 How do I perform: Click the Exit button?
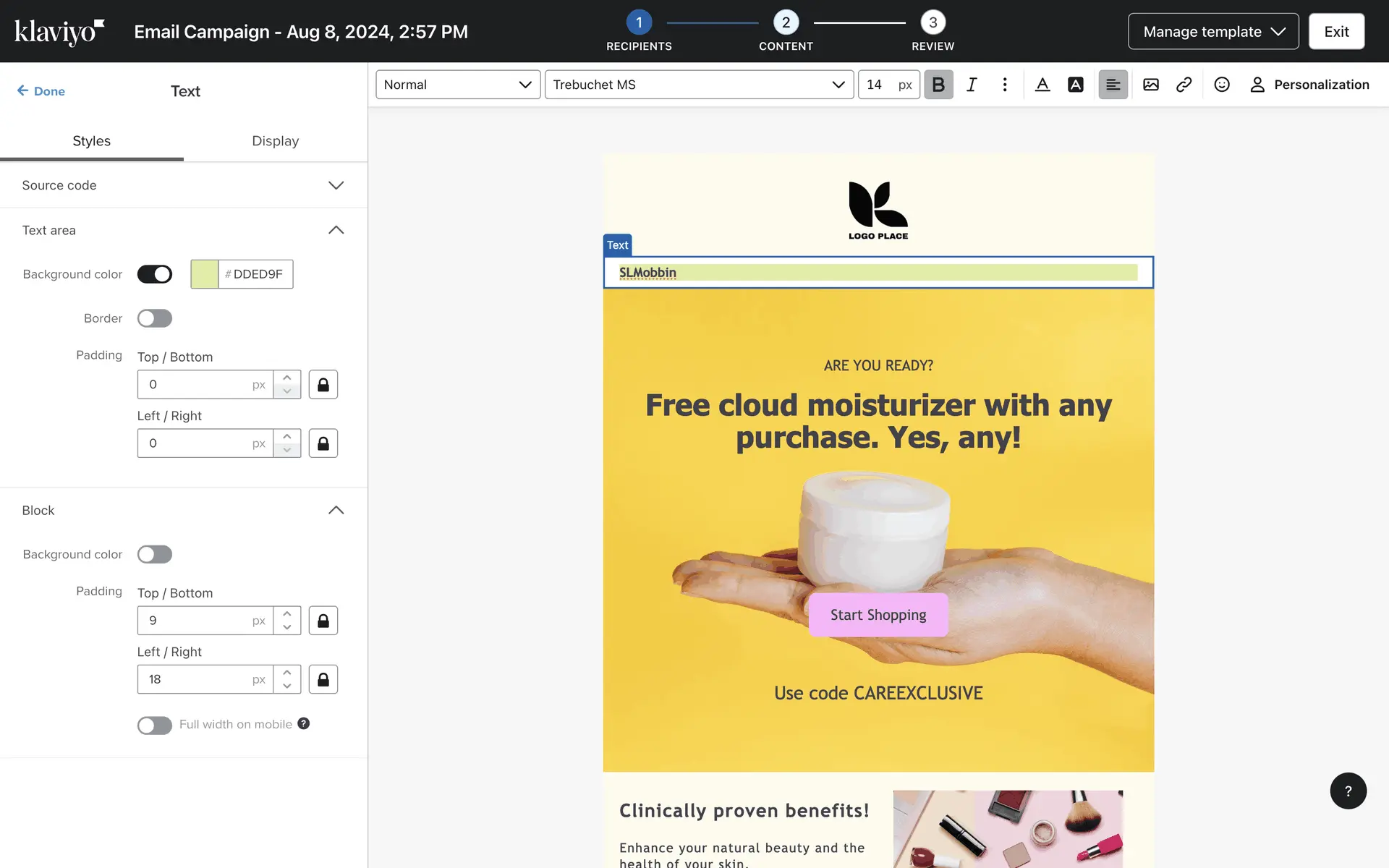[1336, 32]
